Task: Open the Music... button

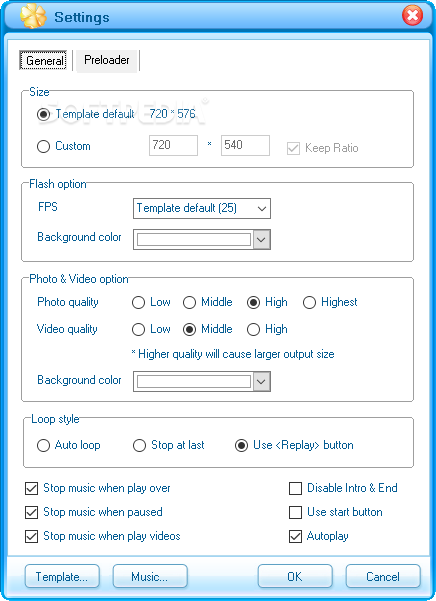Action: 150,576
